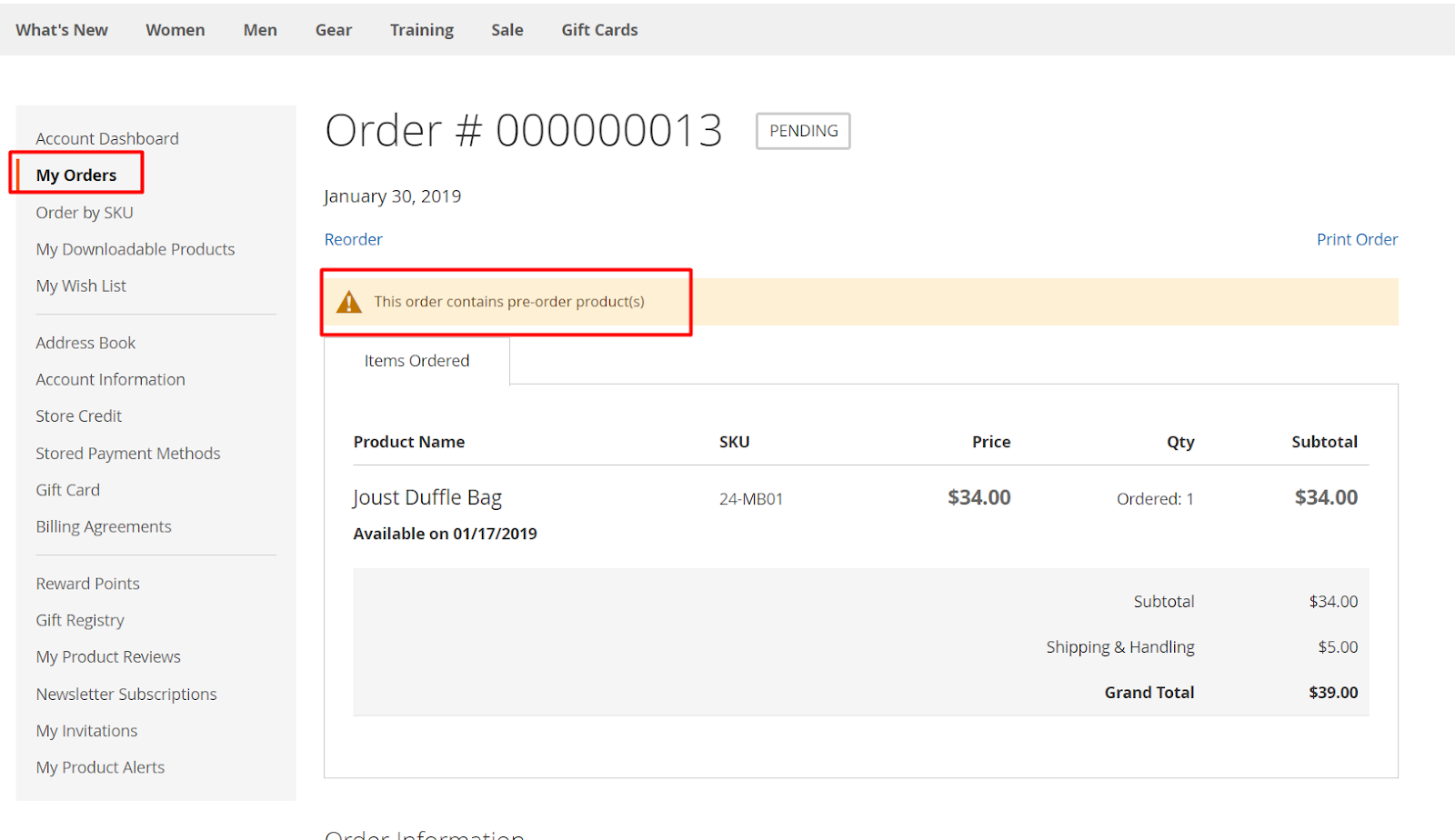Select My Orders in the sidebar
Viewport: 1455px width, 840px height.
click(x=76, y=175)
